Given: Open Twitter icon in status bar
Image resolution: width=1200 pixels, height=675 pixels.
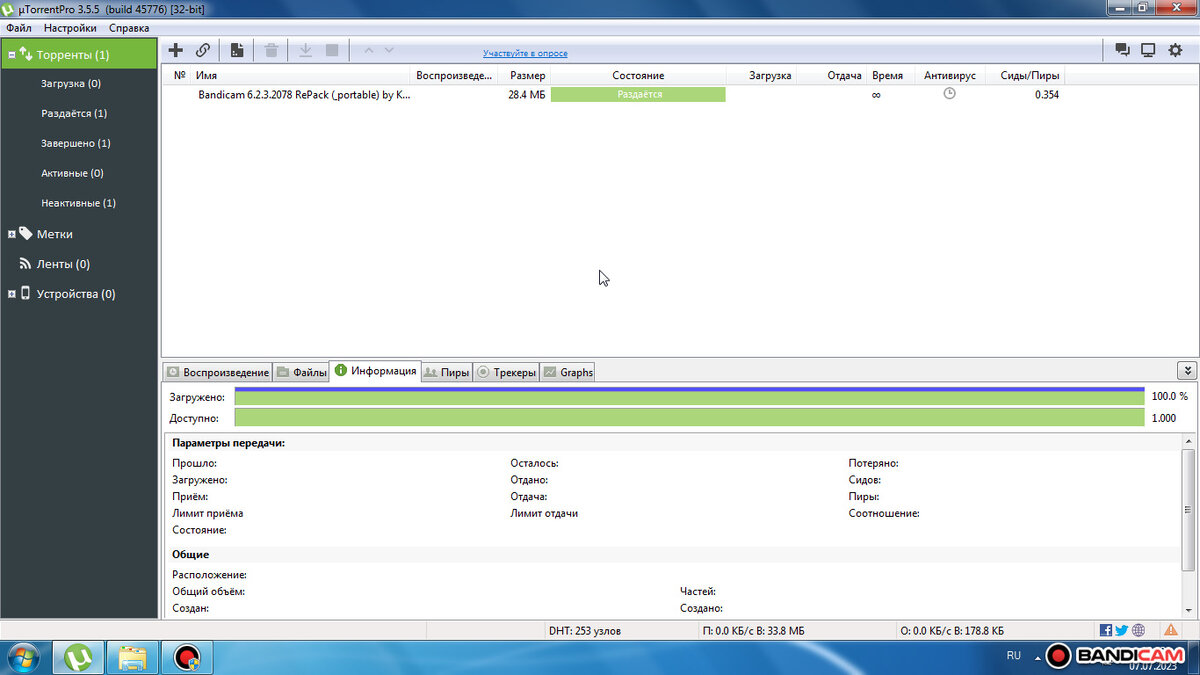Looking at the screenshot, I should click(x=1122, y=630).
